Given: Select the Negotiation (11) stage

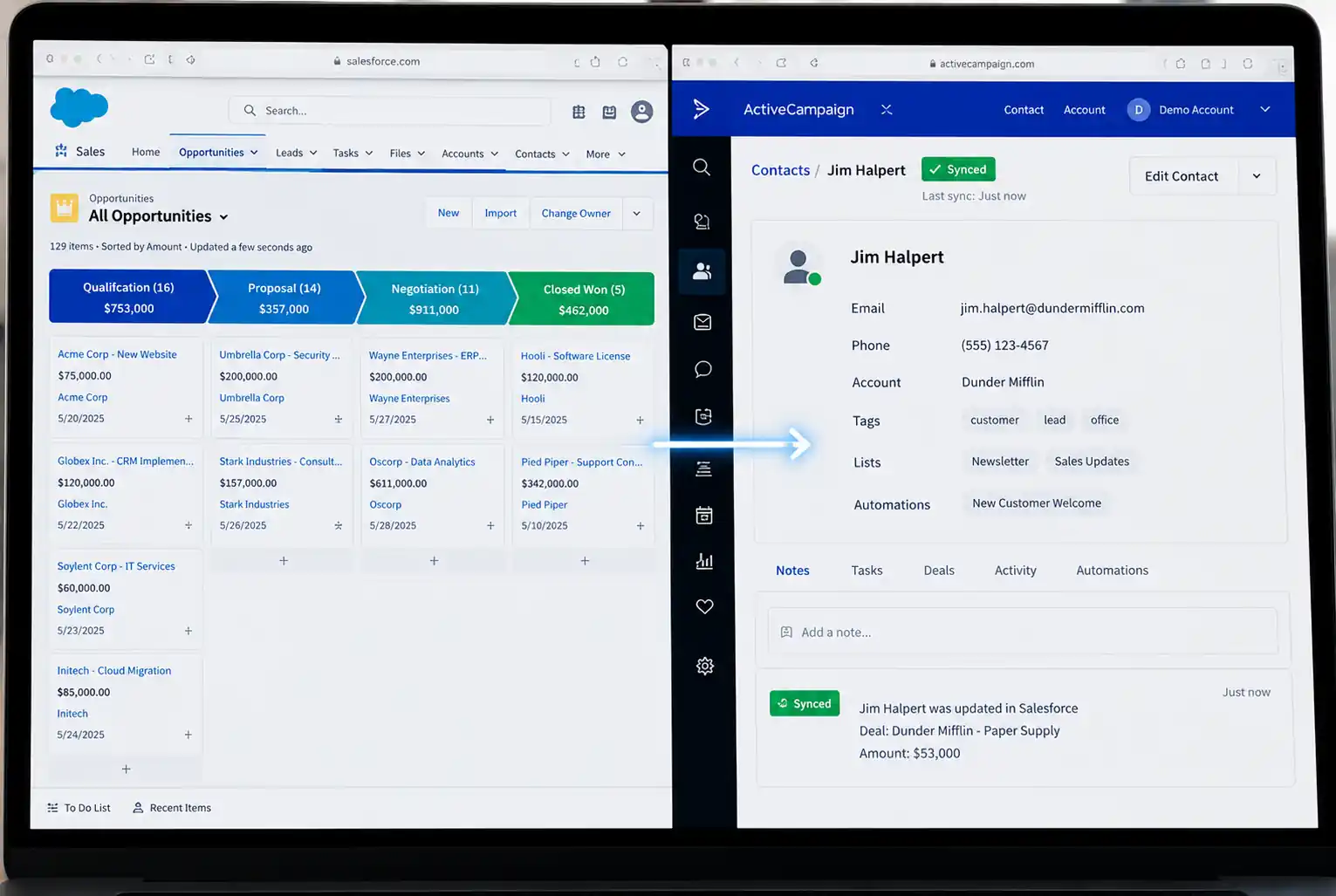Looking at the screenshot, I should (435, 298).
